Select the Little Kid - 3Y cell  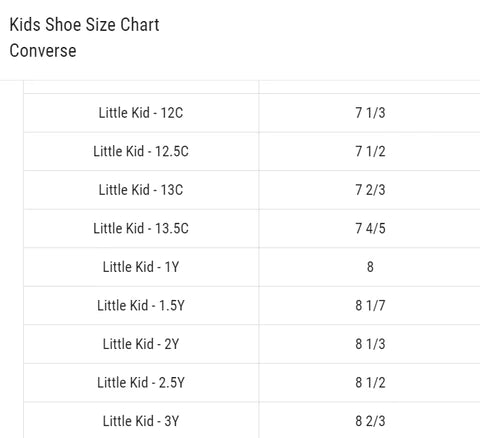coord(141,421)
